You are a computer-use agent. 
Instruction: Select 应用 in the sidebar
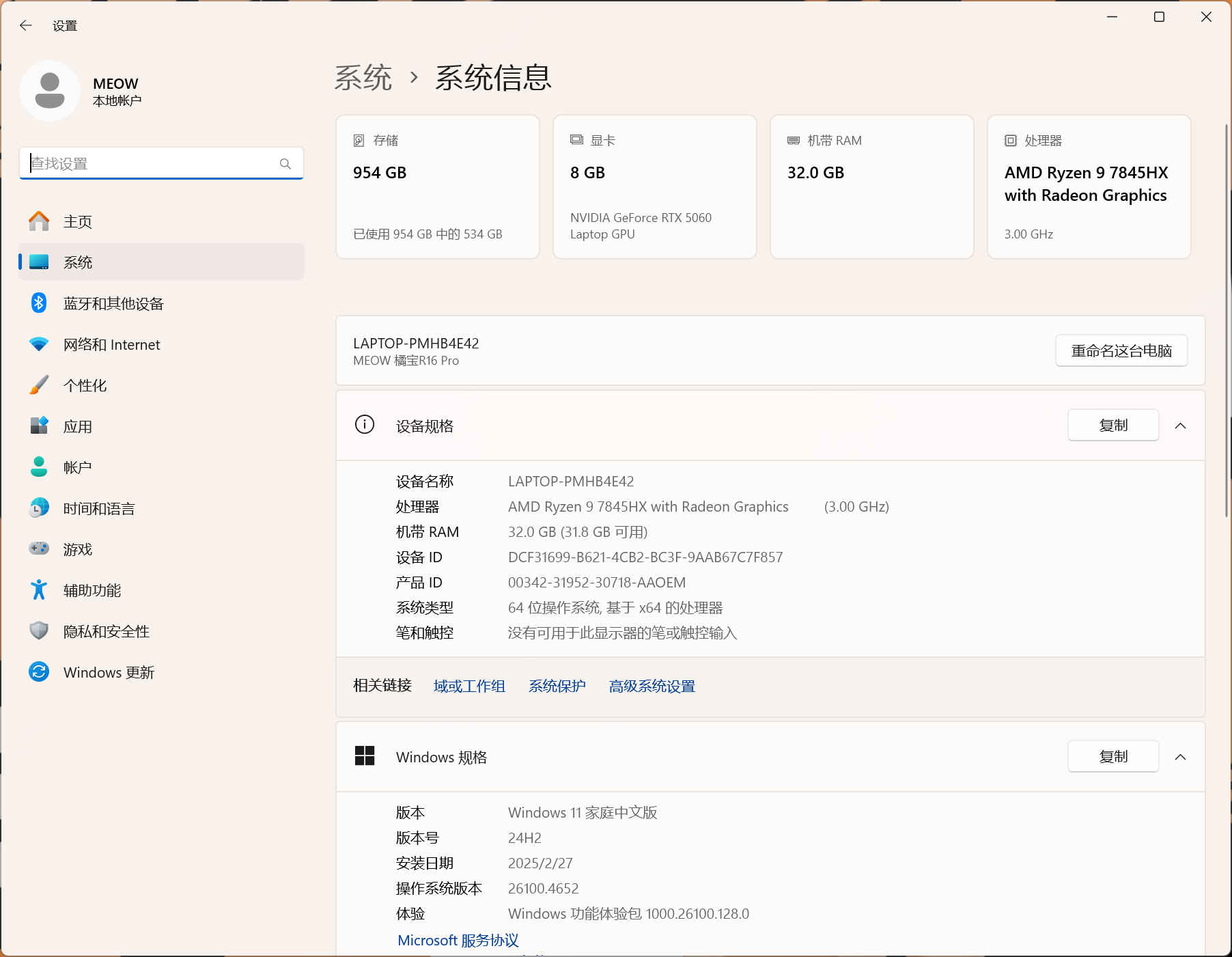[x=78, y=427]
